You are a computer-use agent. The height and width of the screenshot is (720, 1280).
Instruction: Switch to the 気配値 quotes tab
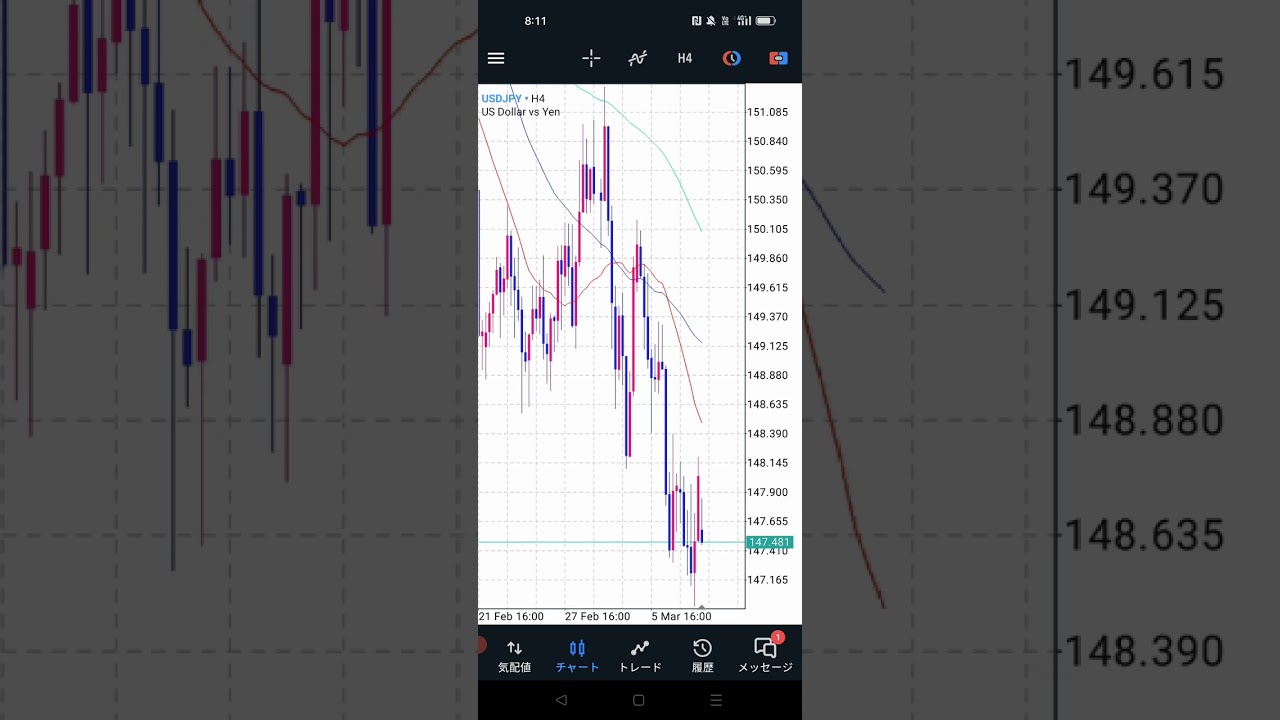514,656
